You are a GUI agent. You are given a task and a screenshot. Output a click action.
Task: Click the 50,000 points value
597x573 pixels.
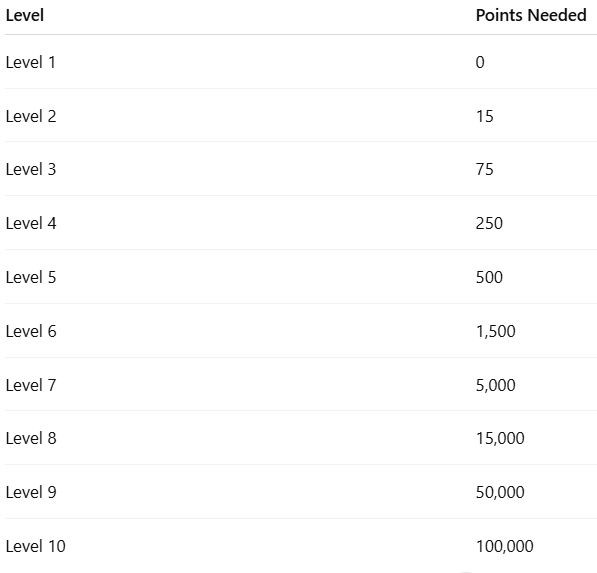(x=500, y=493)
